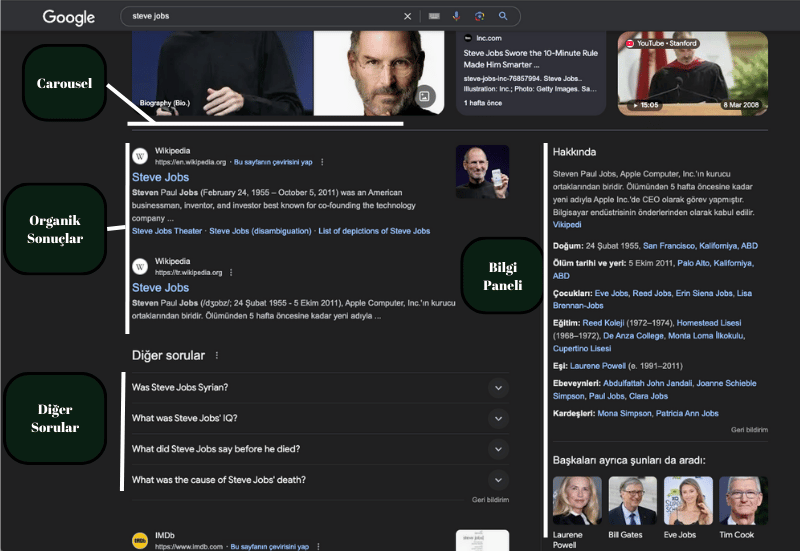
Task: Click the image icon on Steve Jobs photo
Action: click(425, 96)
